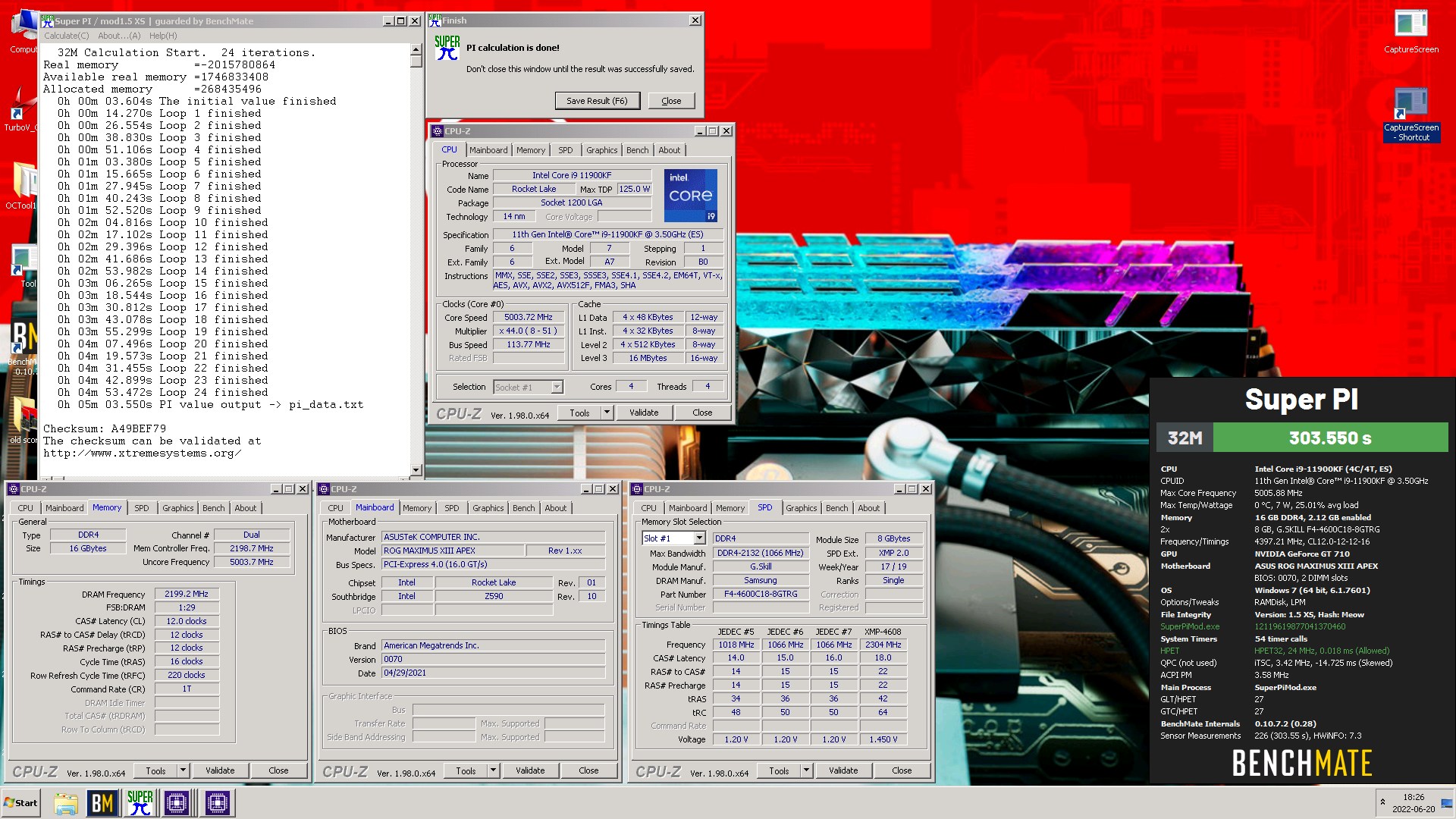Click Super PI icon in the taskbar
The height and width of the screenshot is (819, 1456).
point(140,803)
